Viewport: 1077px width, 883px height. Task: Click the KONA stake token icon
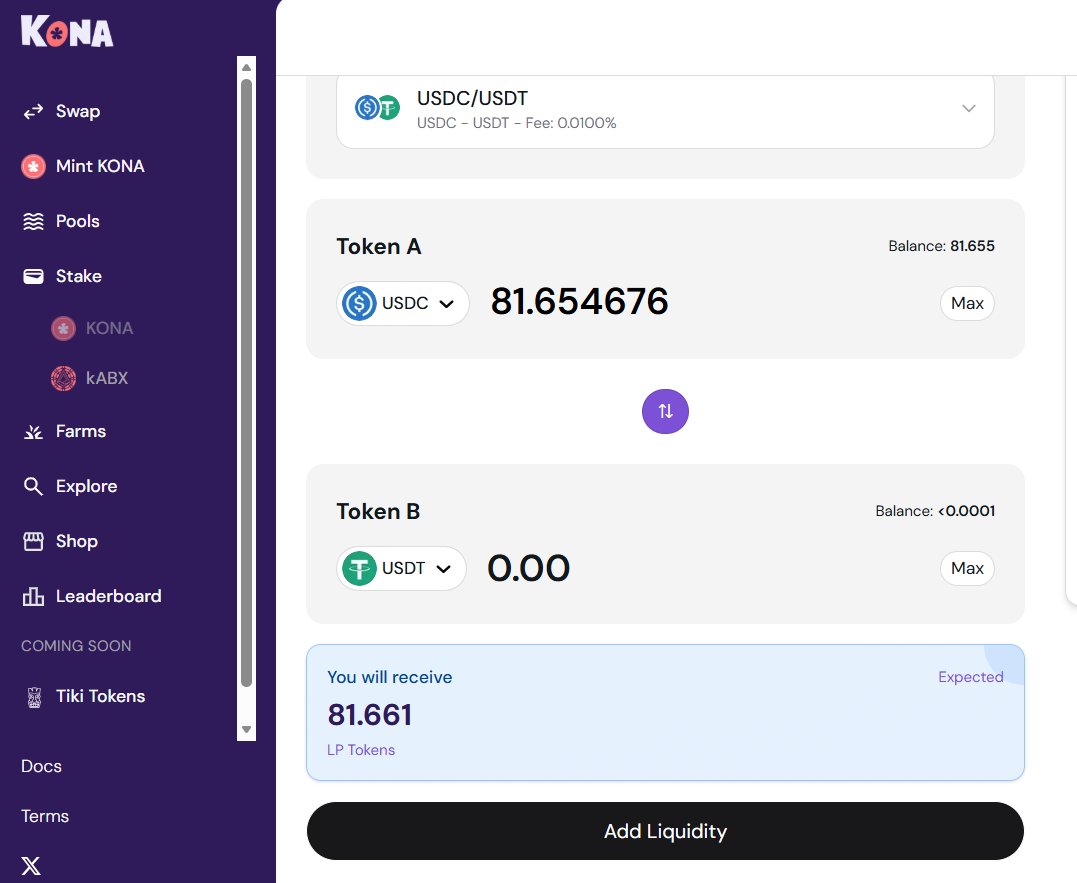click(63, 329)
